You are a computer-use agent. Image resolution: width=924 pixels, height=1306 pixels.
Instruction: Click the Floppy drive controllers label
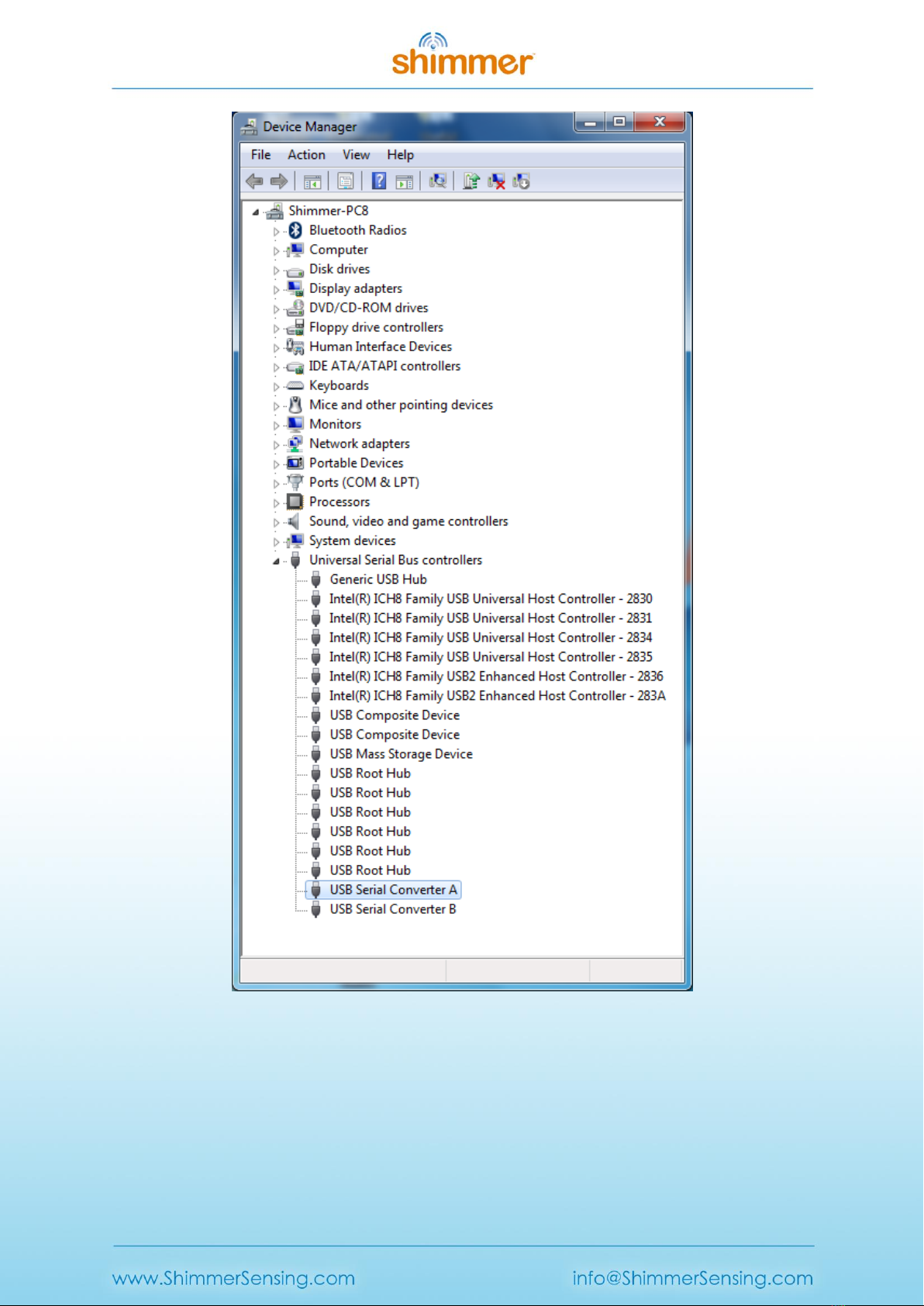point(376,327)
